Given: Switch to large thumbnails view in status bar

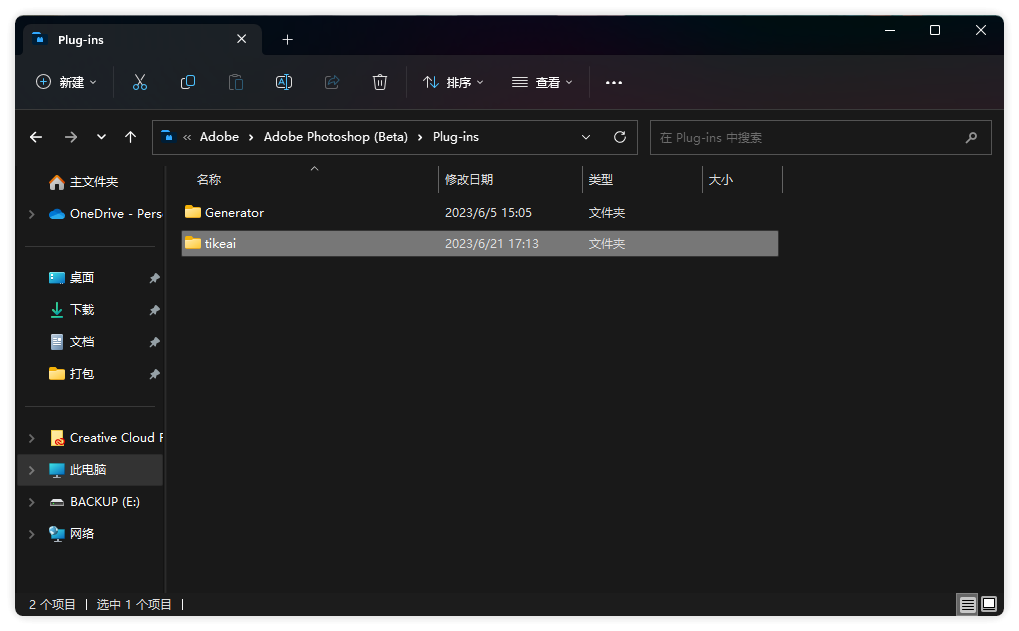Looking at the screenshot, I should (988, 604).
